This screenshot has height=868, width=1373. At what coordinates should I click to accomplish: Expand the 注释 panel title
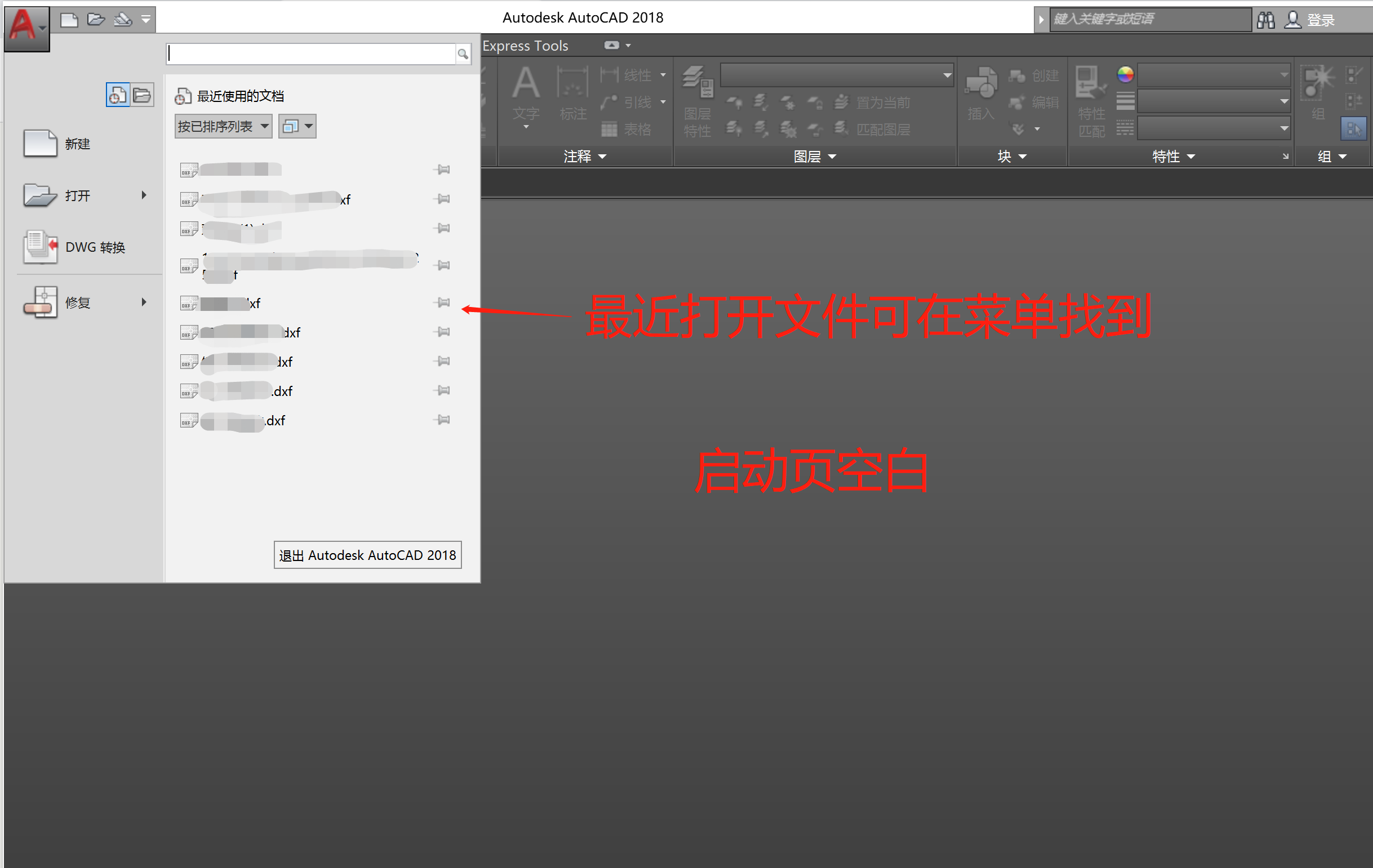585,157
